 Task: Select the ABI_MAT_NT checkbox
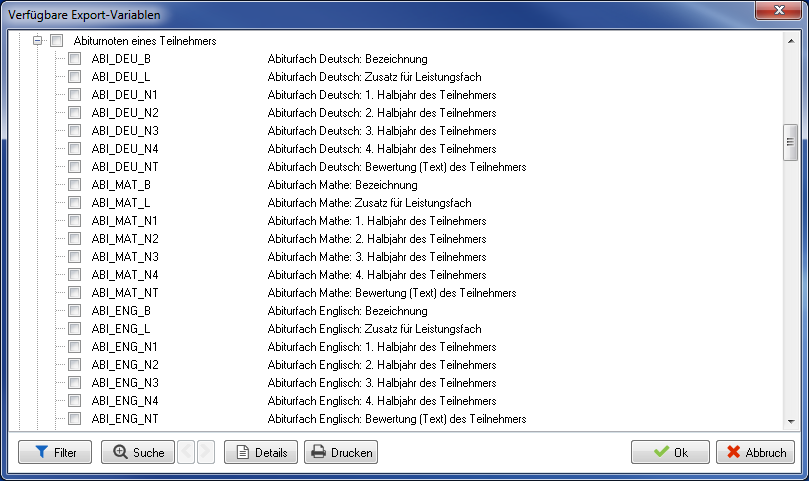click(x=74, y=293)
